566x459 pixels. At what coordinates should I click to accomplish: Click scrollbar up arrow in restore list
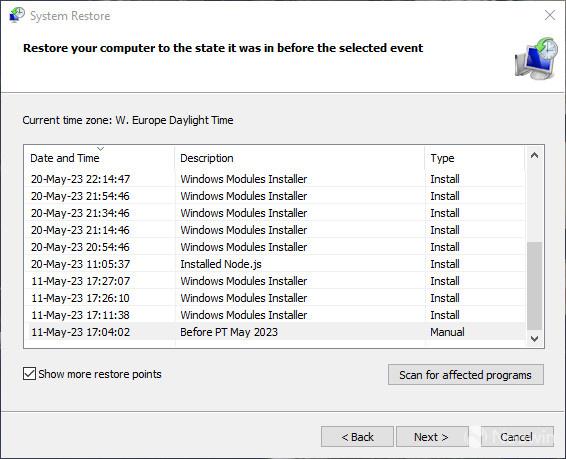[535, 156]
